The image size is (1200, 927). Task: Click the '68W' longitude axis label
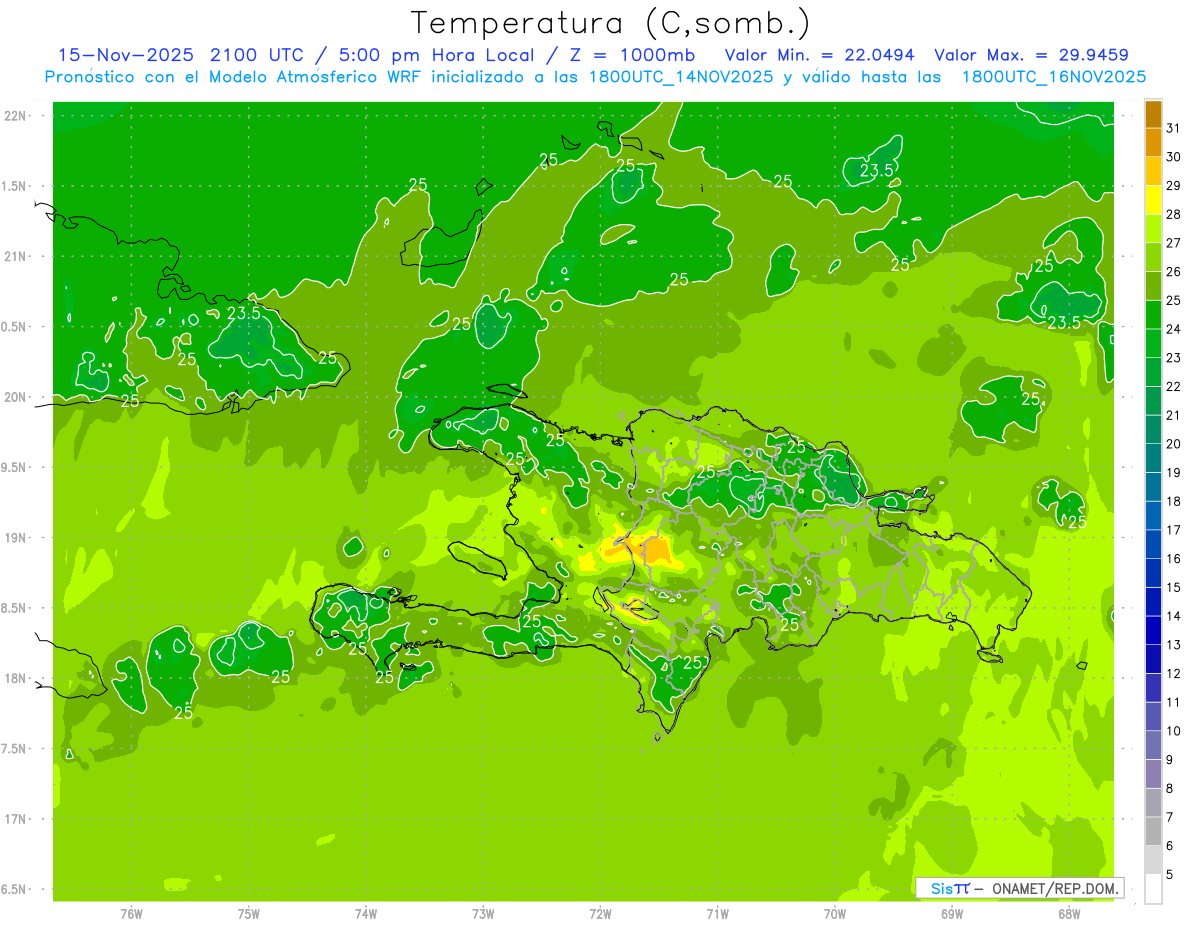tap(1069, 913)
